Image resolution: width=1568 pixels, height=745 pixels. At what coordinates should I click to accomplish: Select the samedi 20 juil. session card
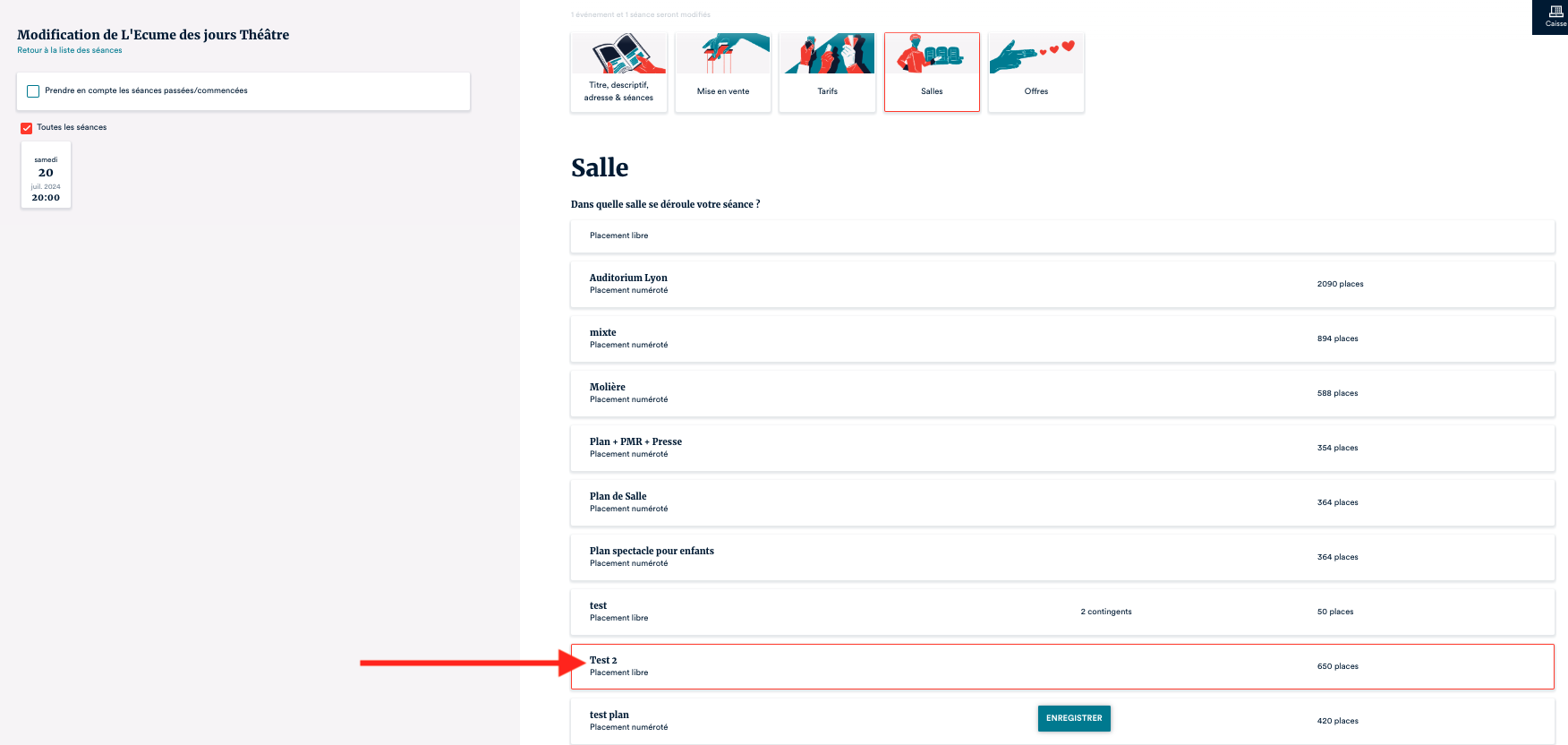(46, 176)
